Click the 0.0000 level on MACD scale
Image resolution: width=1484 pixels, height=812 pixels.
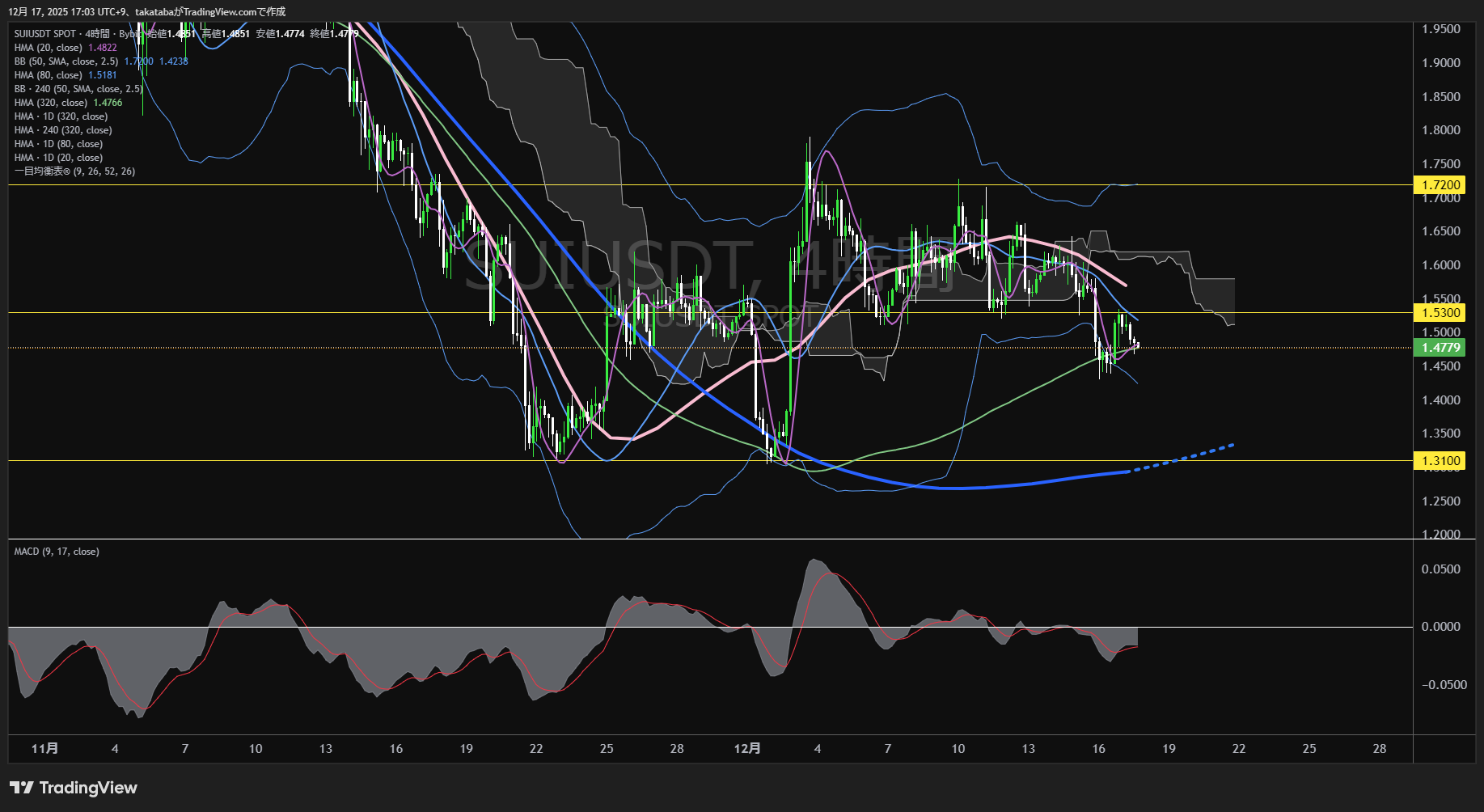coord(1440,627)
